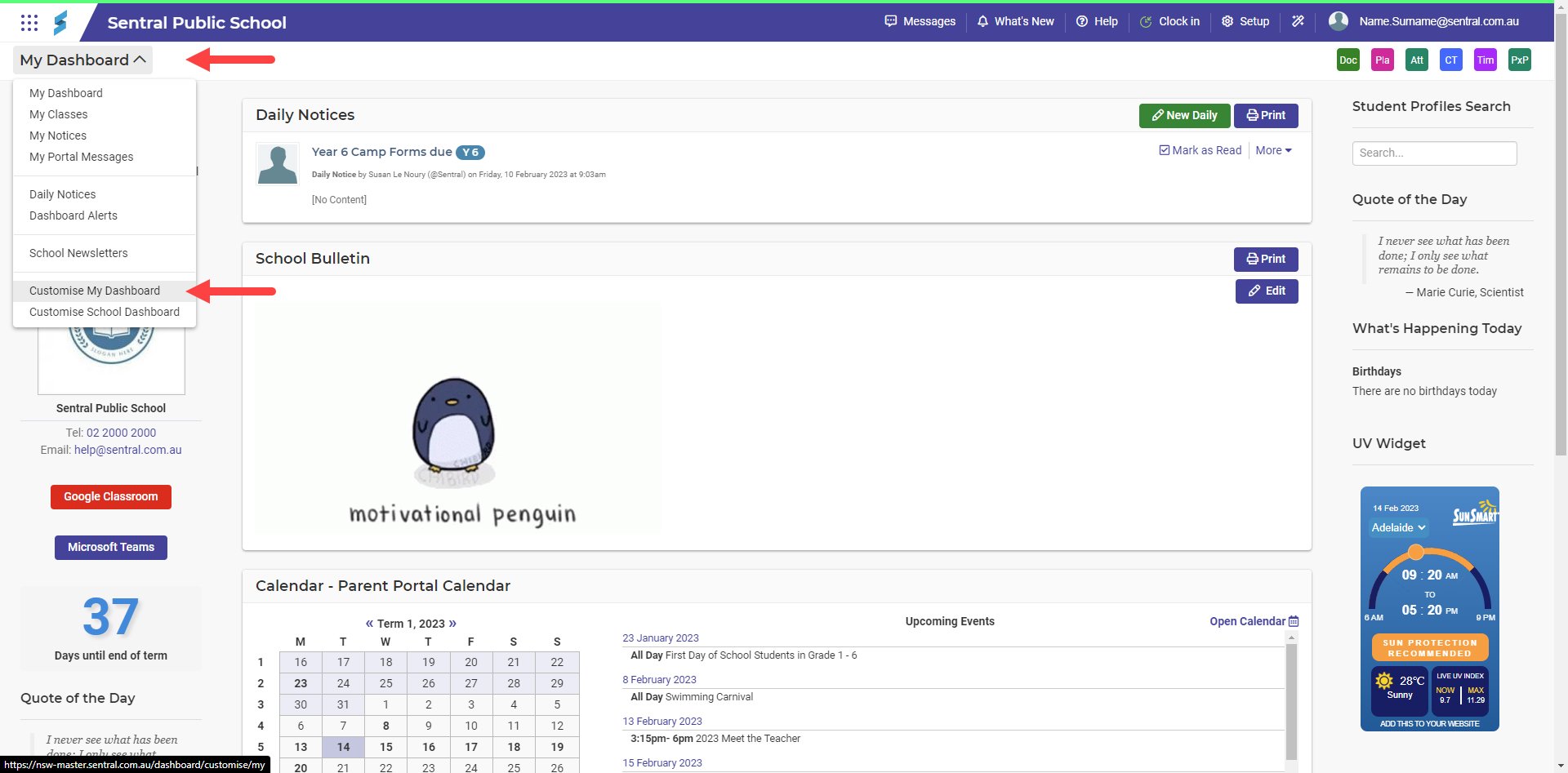This screenshot has height=773, width=1568.
Task: Open the green Doc shortcut icon
Action: (x=1347, y=60)
